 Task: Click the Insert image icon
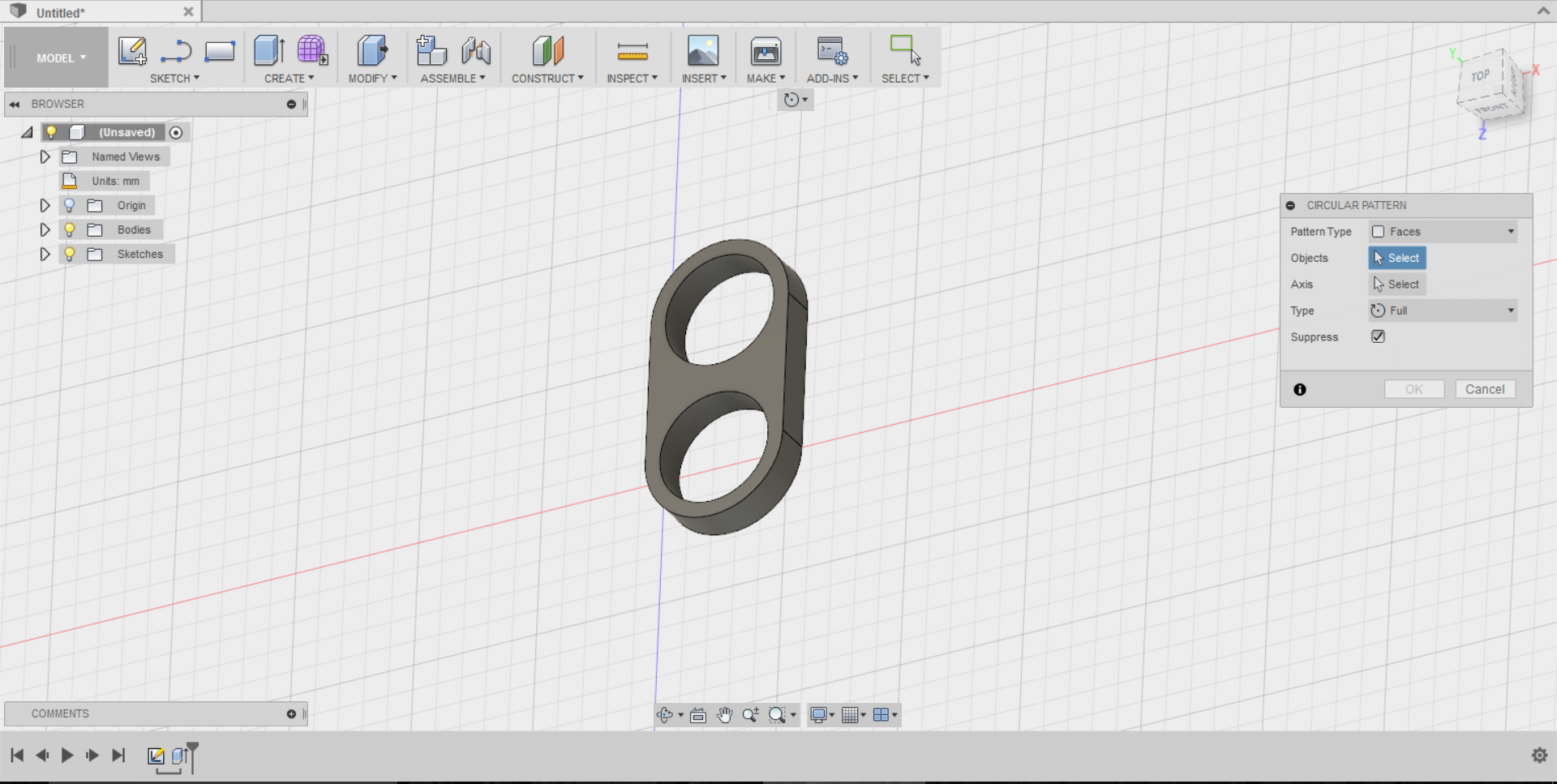[x=703, y=51]
